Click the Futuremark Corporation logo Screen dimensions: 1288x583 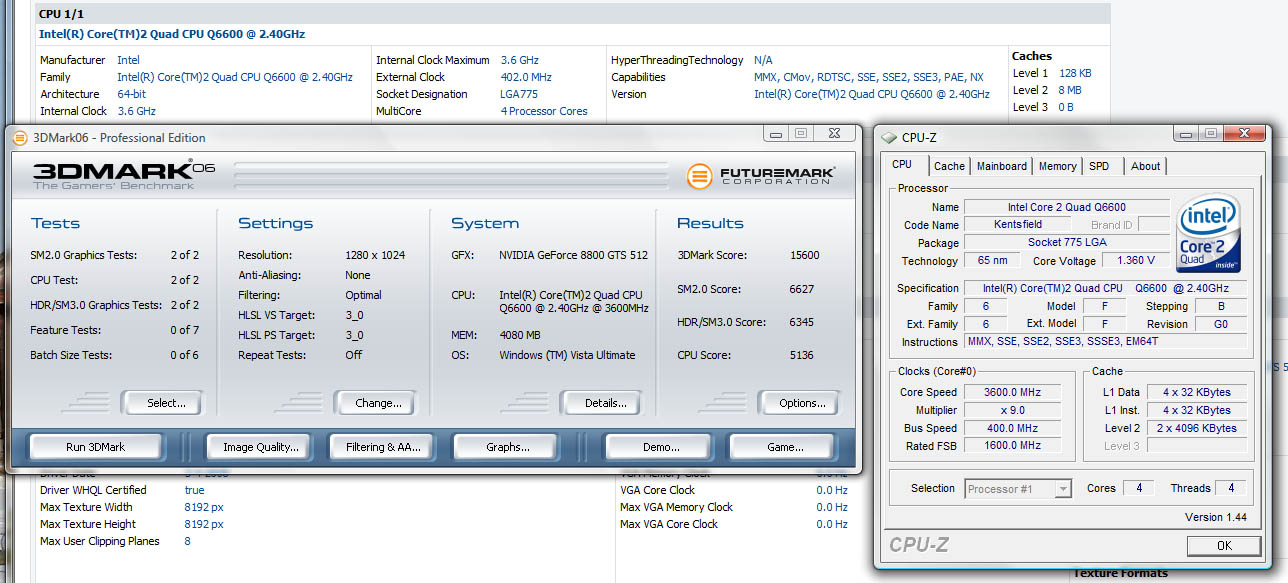[x=761, y=176]
